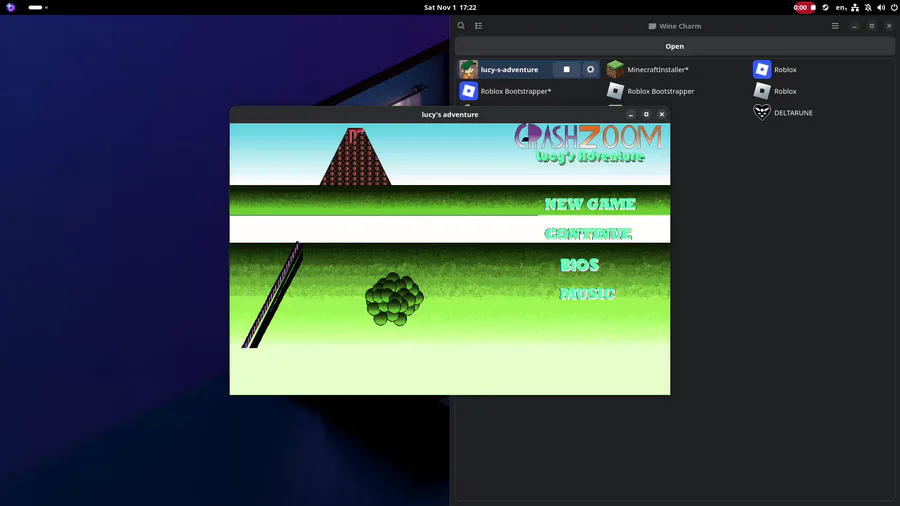The width and height of the screenshot is (900, 506).
Task: Open the en keyboard layout indicator
Action: (841, 7)
